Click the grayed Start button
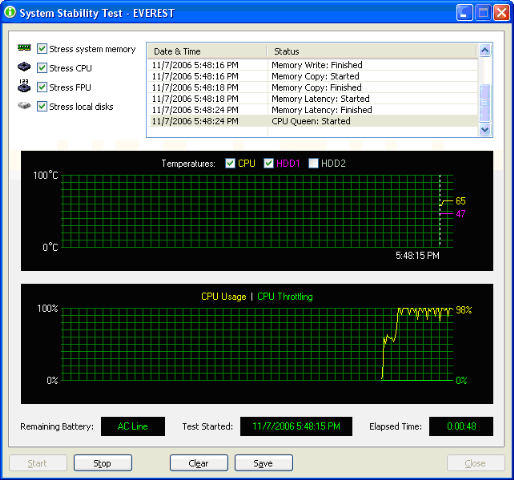Viewport: 514px width, 480px height. coord(38,463)
